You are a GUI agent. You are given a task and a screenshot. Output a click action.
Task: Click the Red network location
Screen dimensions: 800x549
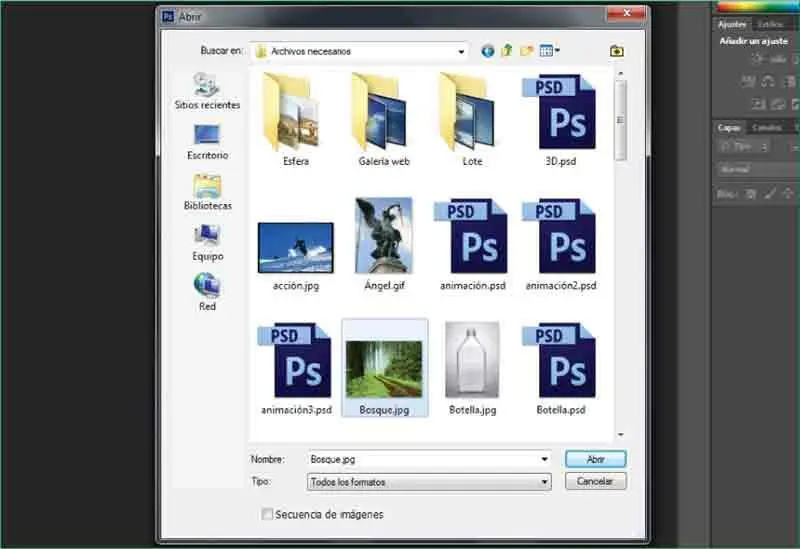207,290
